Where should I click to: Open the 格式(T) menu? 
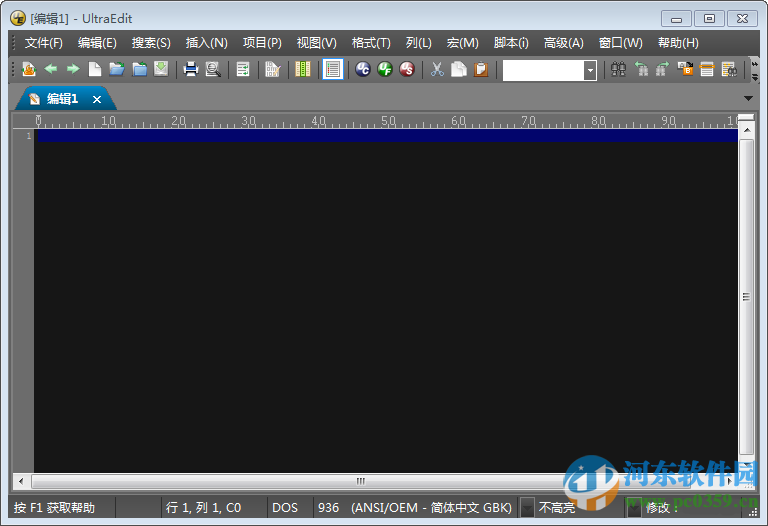[371, 43]
